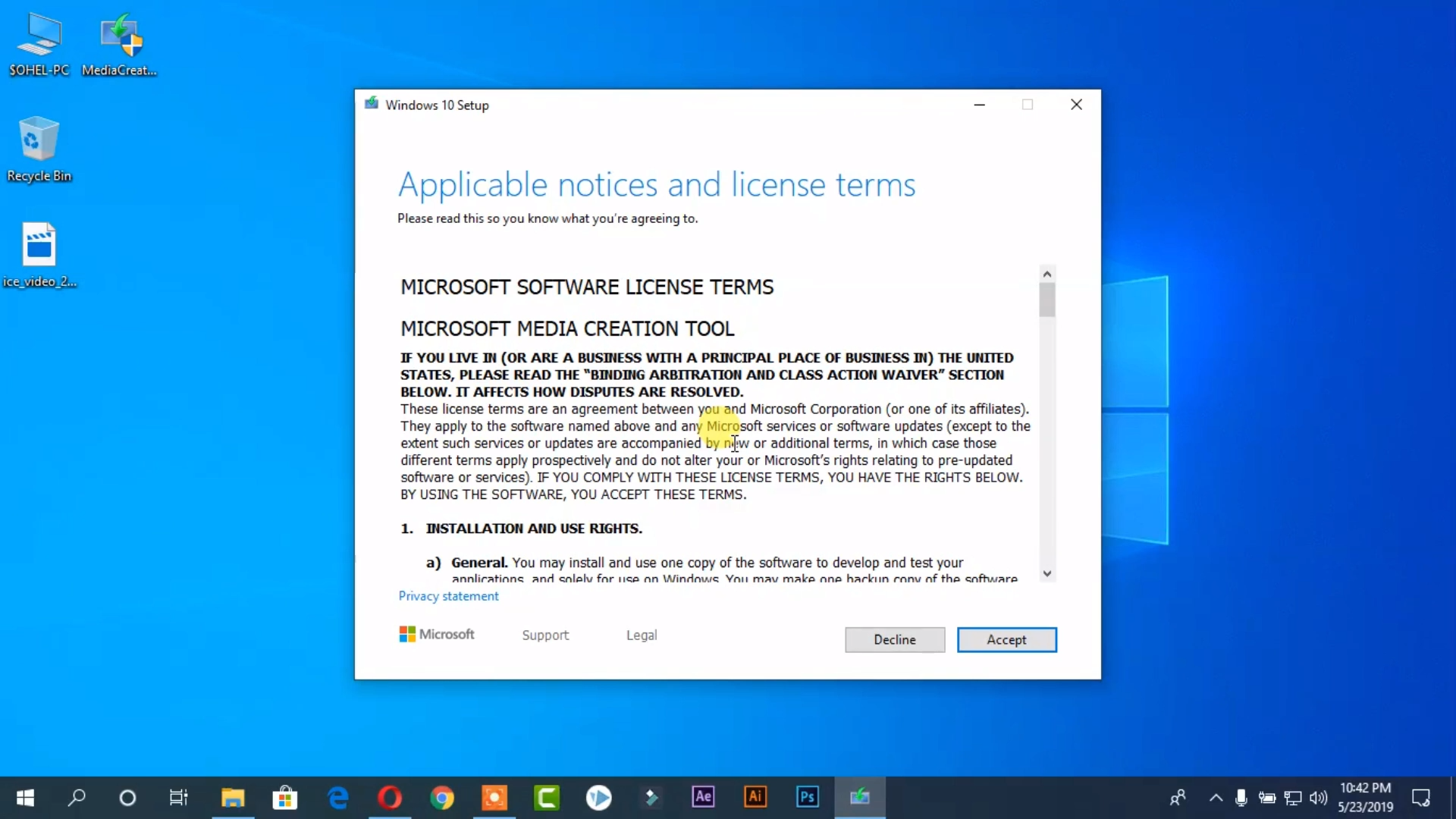This screenshot has height=819, width=1456.
Task: Open the Legal link
Action: 642,635
